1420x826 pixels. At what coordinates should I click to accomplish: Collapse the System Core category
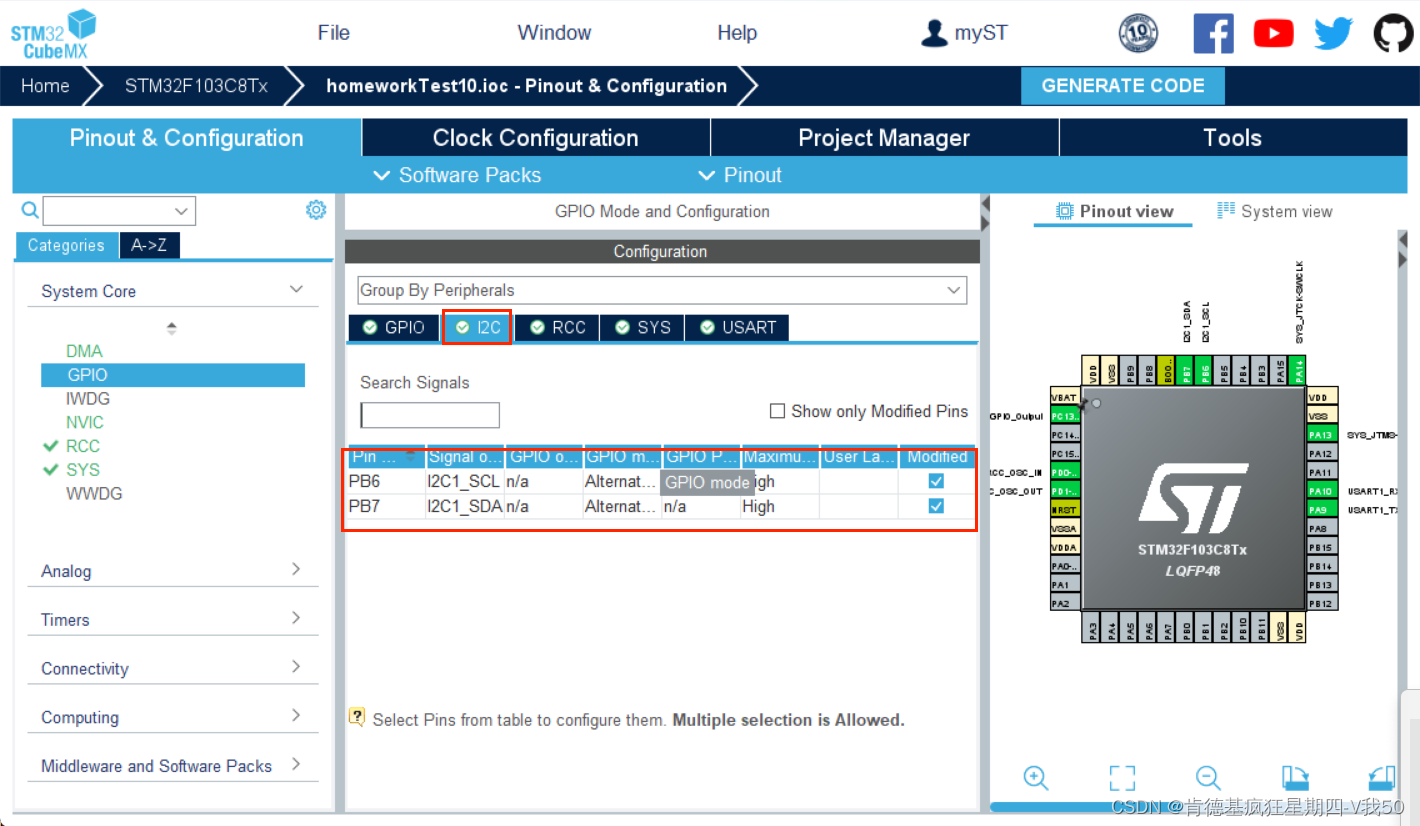[296, 290]
